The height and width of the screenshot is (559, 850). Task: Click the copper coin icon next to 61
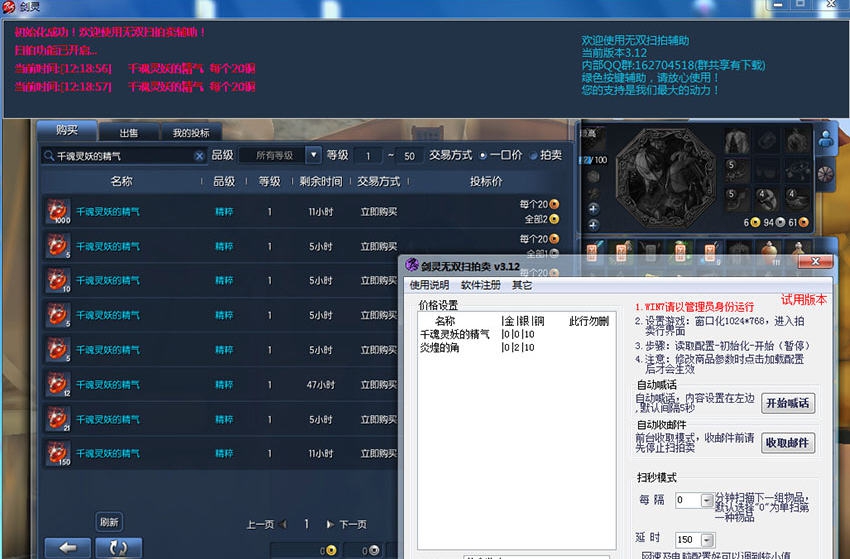(803, 222)
